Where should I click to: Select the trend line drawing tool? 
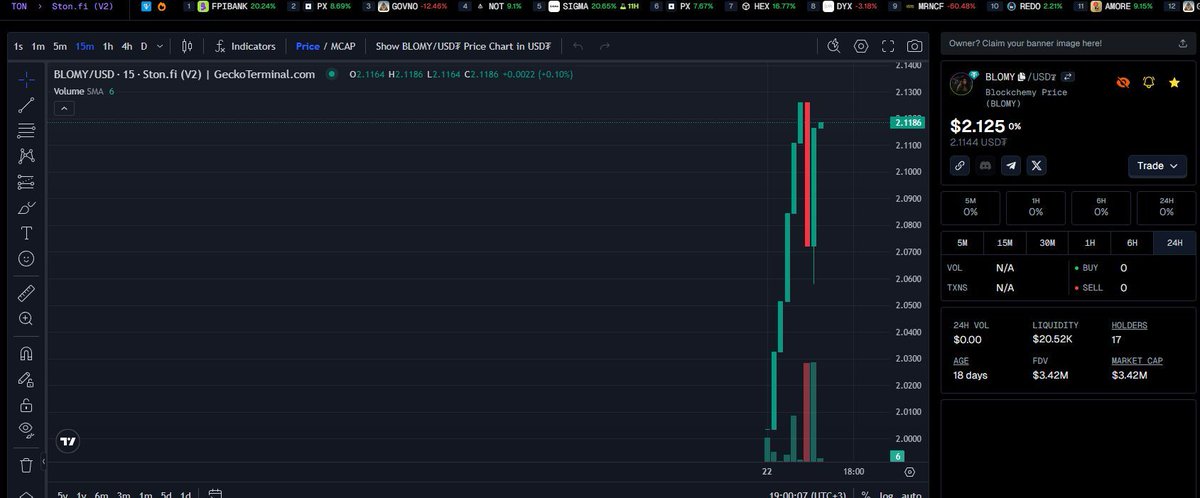point(26,104)
